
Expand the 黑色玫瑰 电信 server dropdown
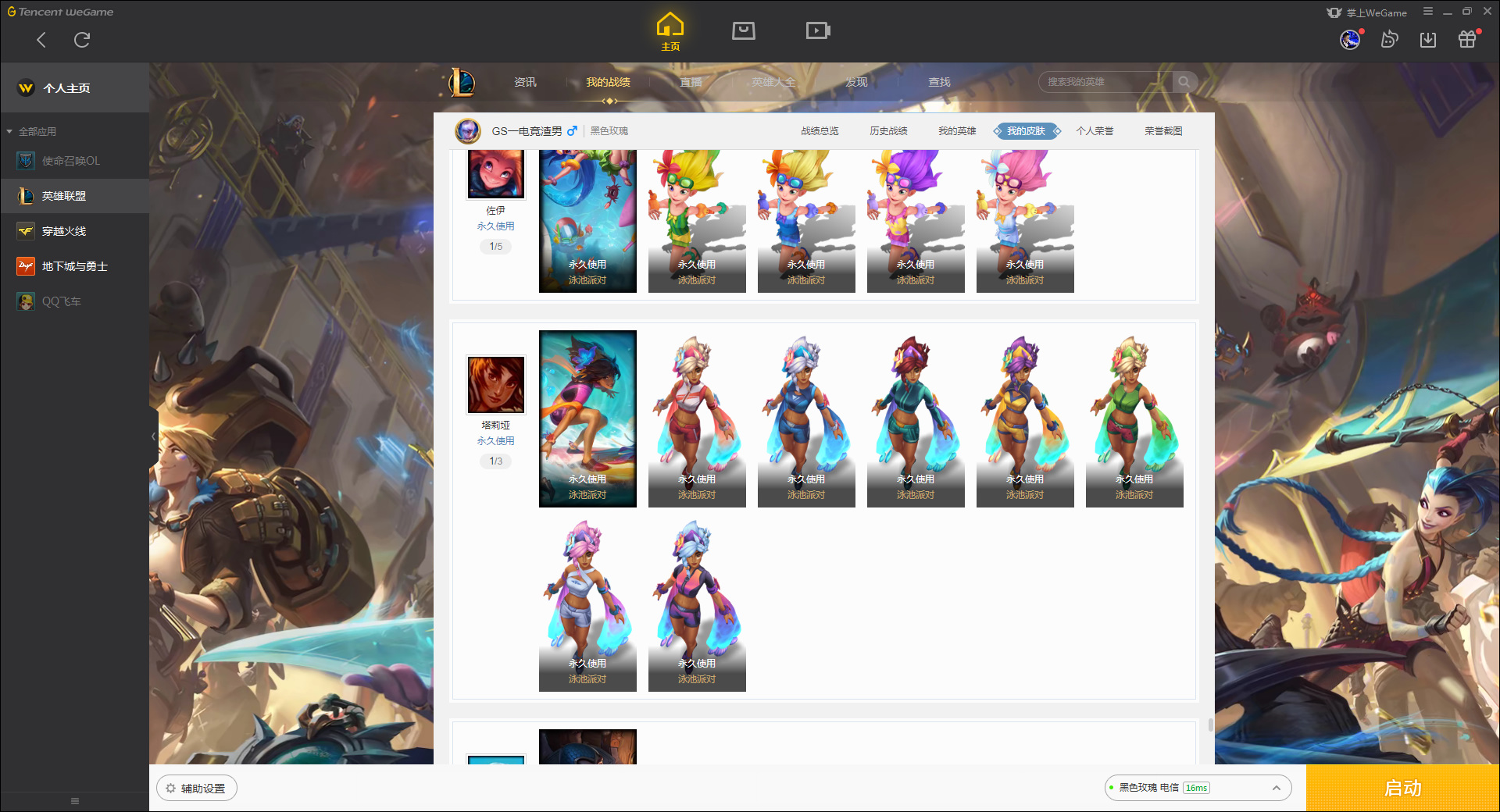(1198, 788)
